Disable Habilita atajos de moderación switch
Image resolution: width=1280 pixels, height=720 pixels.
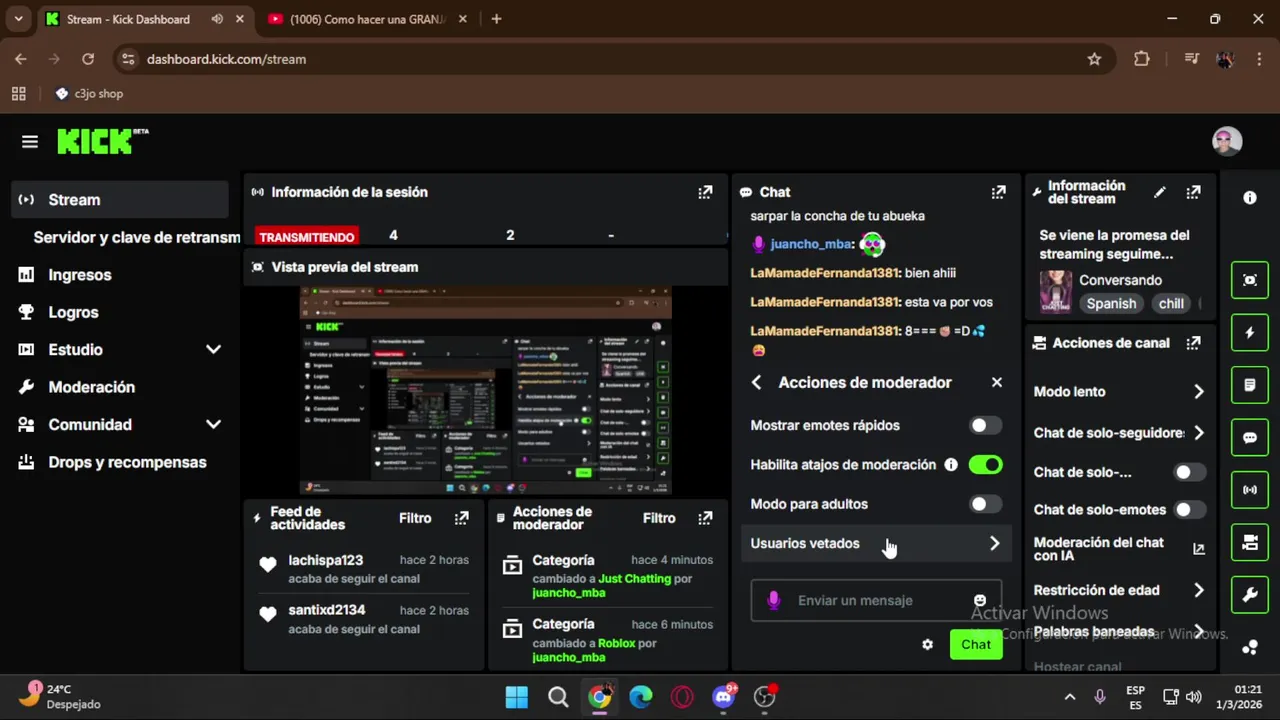pos(985,465)
